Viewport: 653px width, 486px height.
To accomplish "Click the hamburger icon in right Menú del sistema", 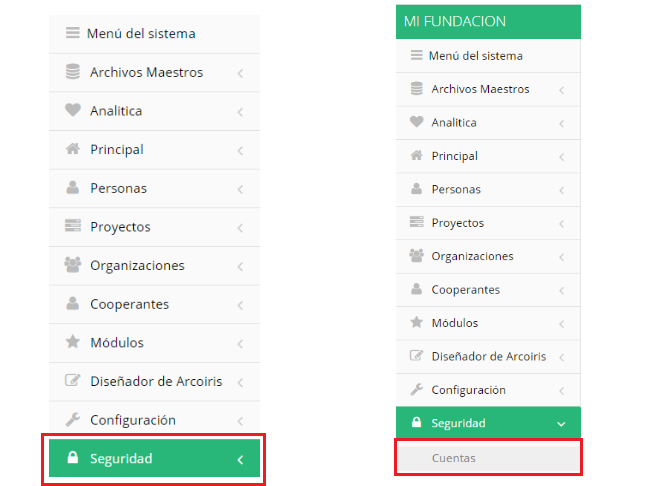I will [416, 55].
